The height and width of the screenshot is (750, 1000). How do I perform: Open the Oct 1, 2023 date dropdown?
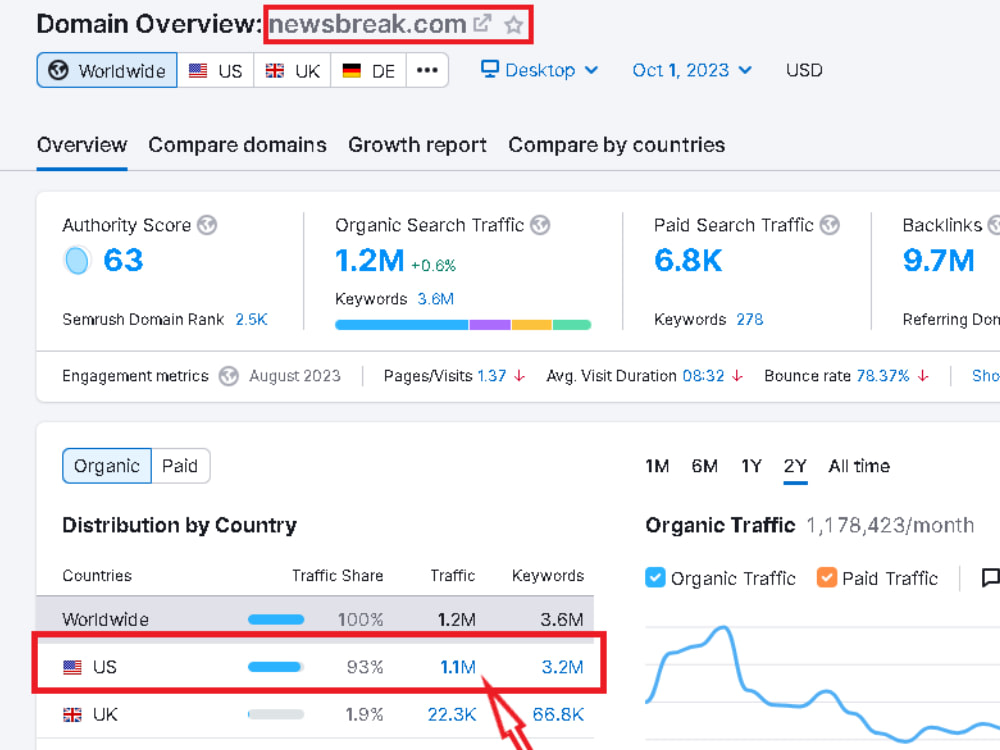coord(692,70)
